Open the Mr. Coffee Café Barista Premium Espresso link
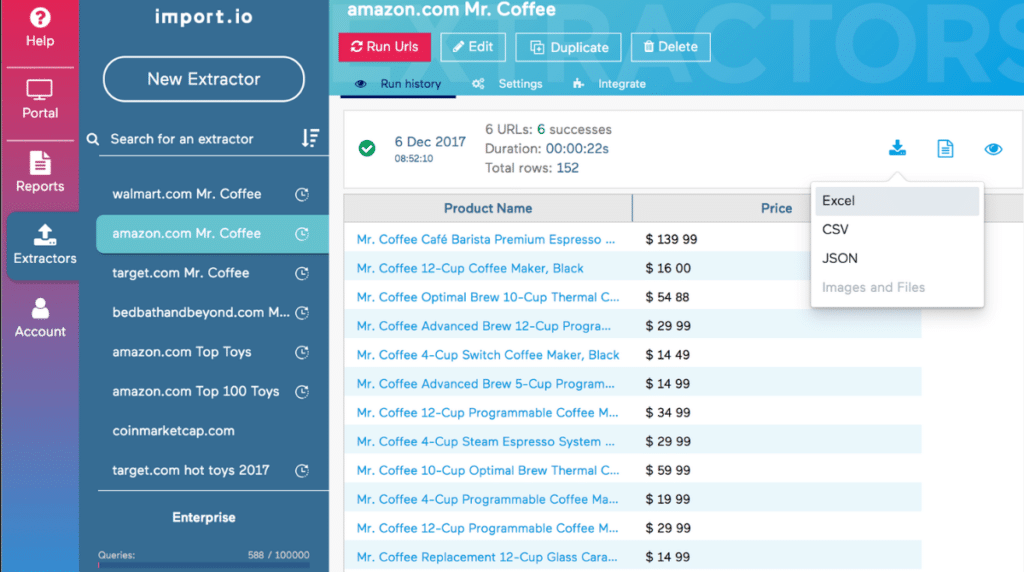The width and height of the screenshot is (1024, 572). (486, 240)
